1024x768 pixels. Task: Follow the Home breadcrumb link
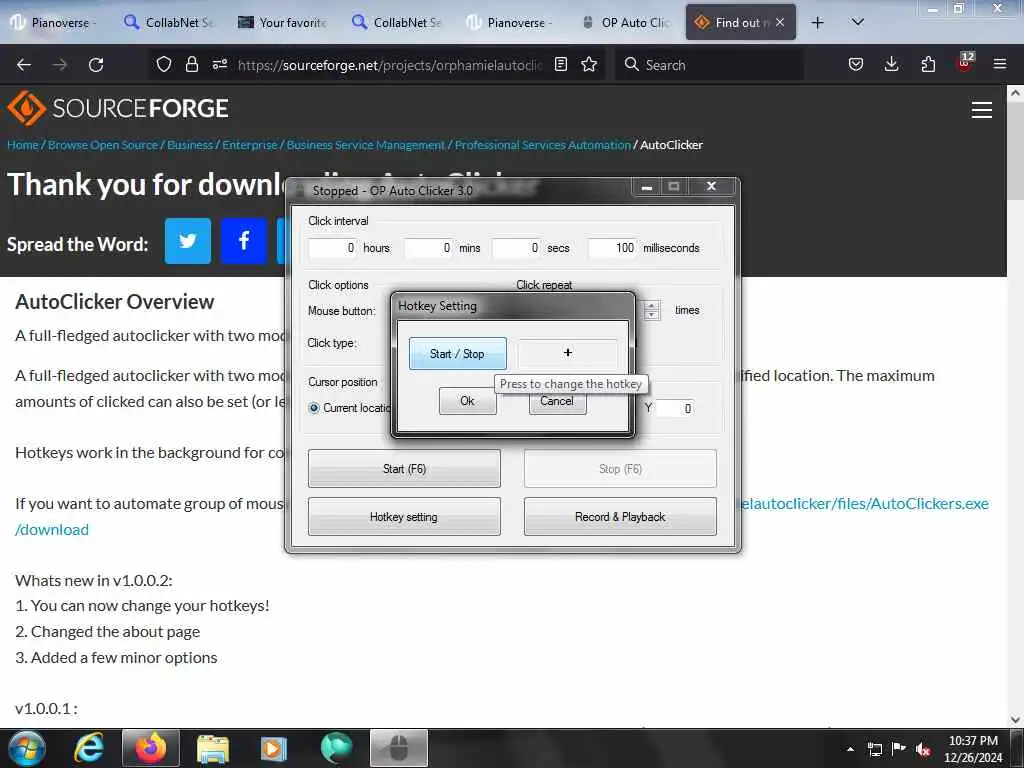click(x=23, y=145)
